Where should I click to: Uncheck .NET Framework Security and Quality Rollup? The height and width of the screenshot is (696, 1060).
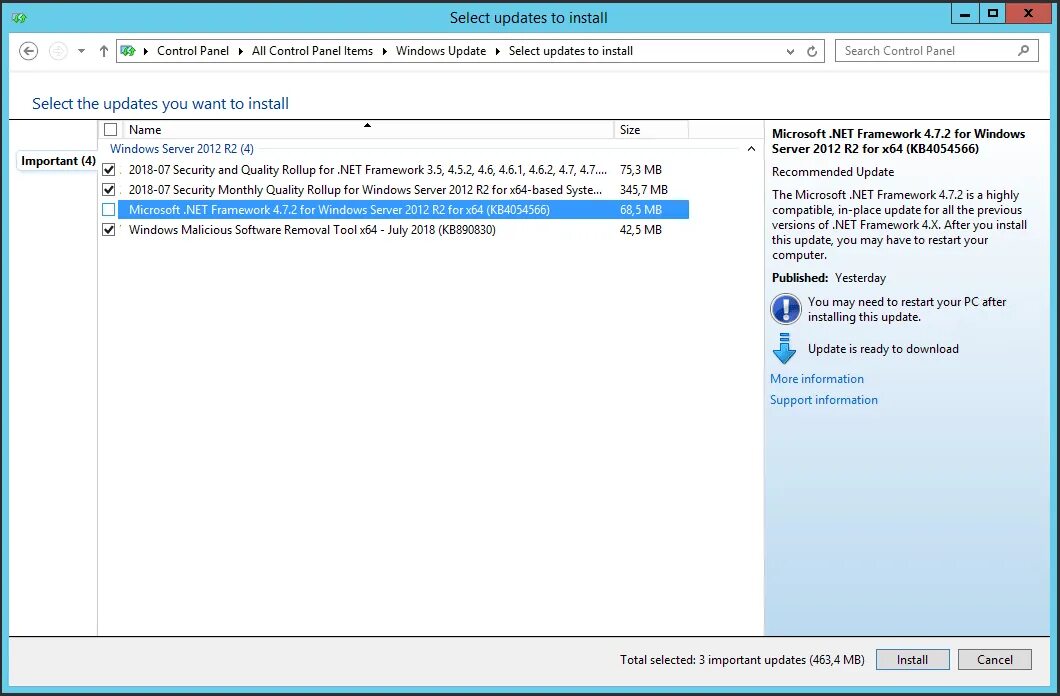[108, 170]
